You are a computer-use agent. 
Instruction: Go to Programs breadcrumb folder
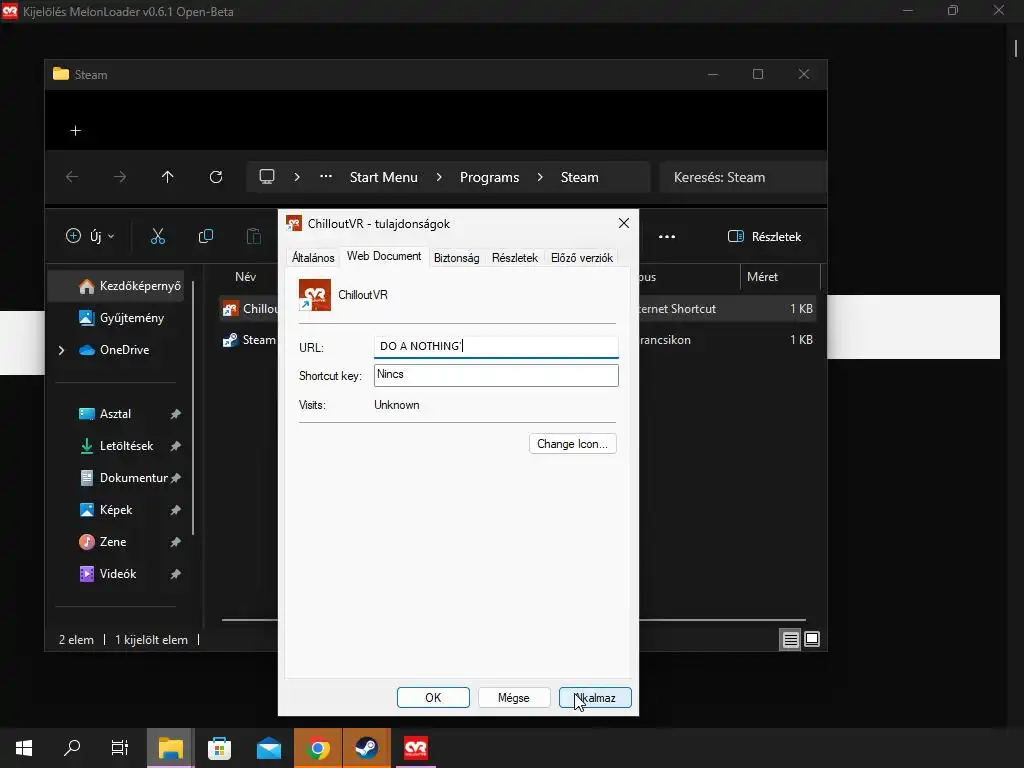click(x=489, y=177)
